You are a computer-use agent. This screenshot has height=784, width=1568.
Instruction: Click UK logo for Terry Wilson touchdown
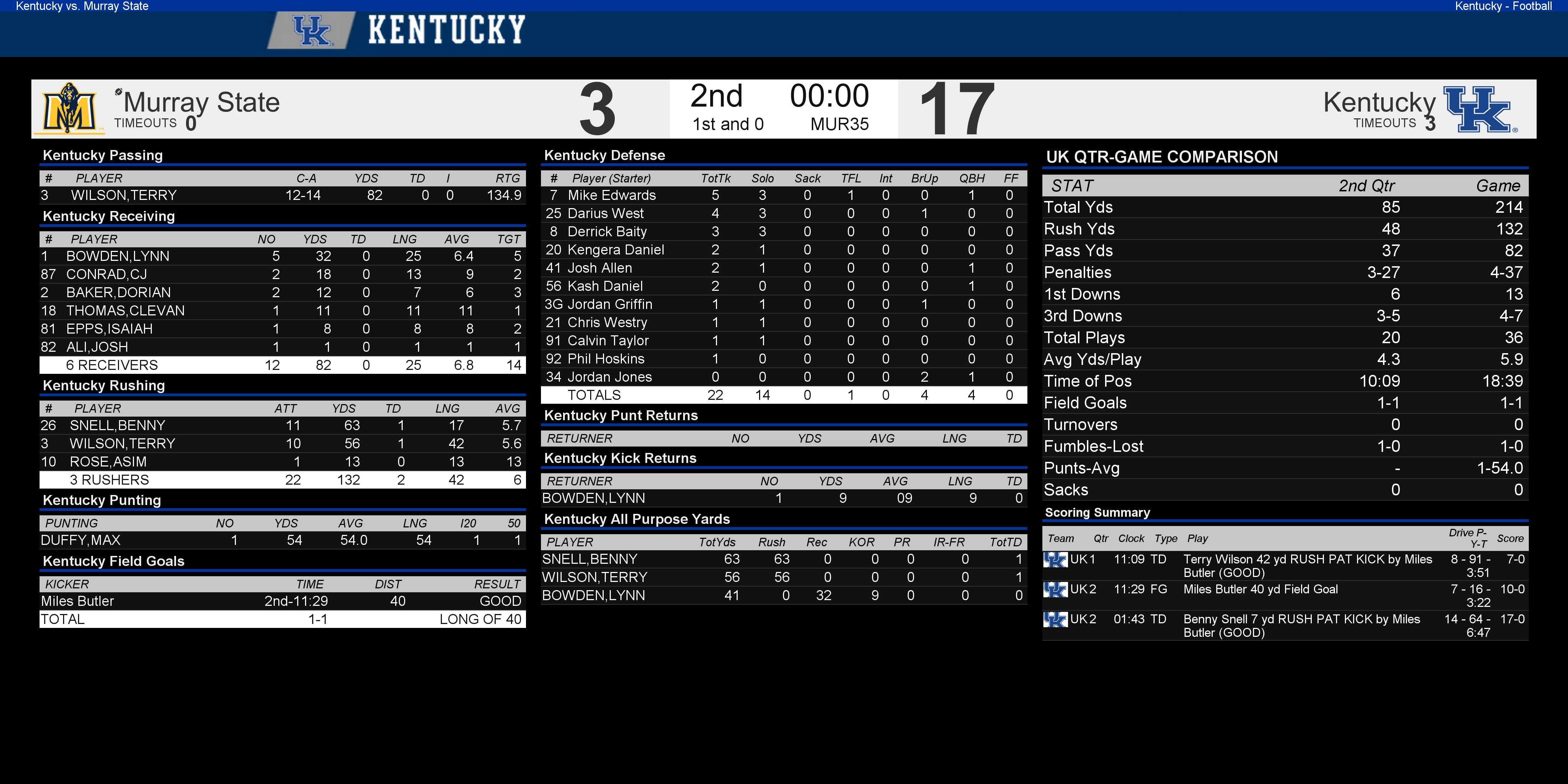click(1056, 559)
